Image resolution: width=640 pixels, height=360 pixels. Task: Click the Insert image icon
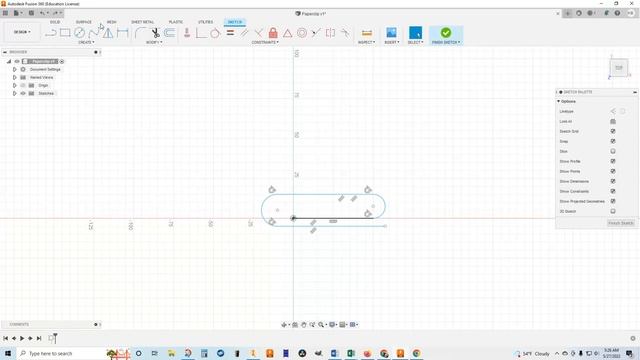coord(391,33)
